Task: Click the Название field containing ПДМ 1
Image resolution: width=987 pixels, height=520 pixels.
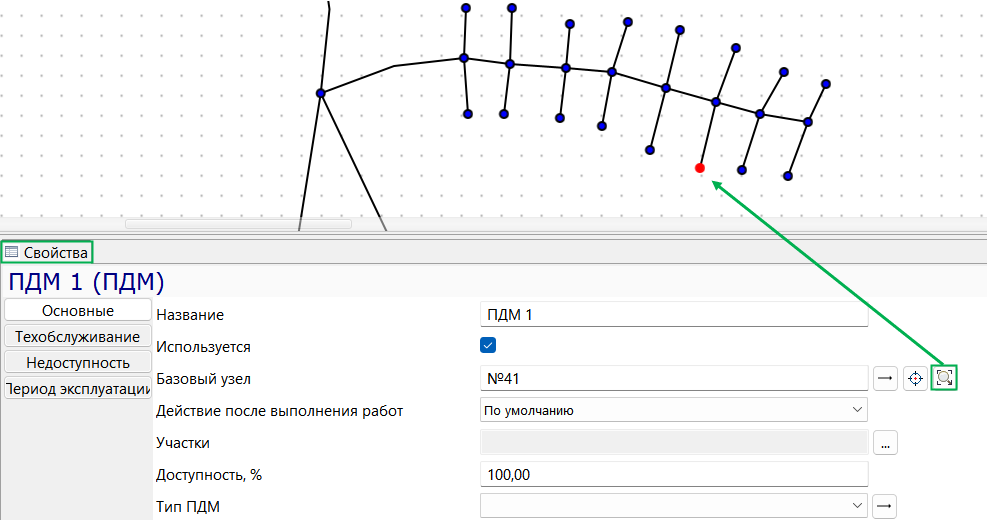Action: (x=674, y=314)
